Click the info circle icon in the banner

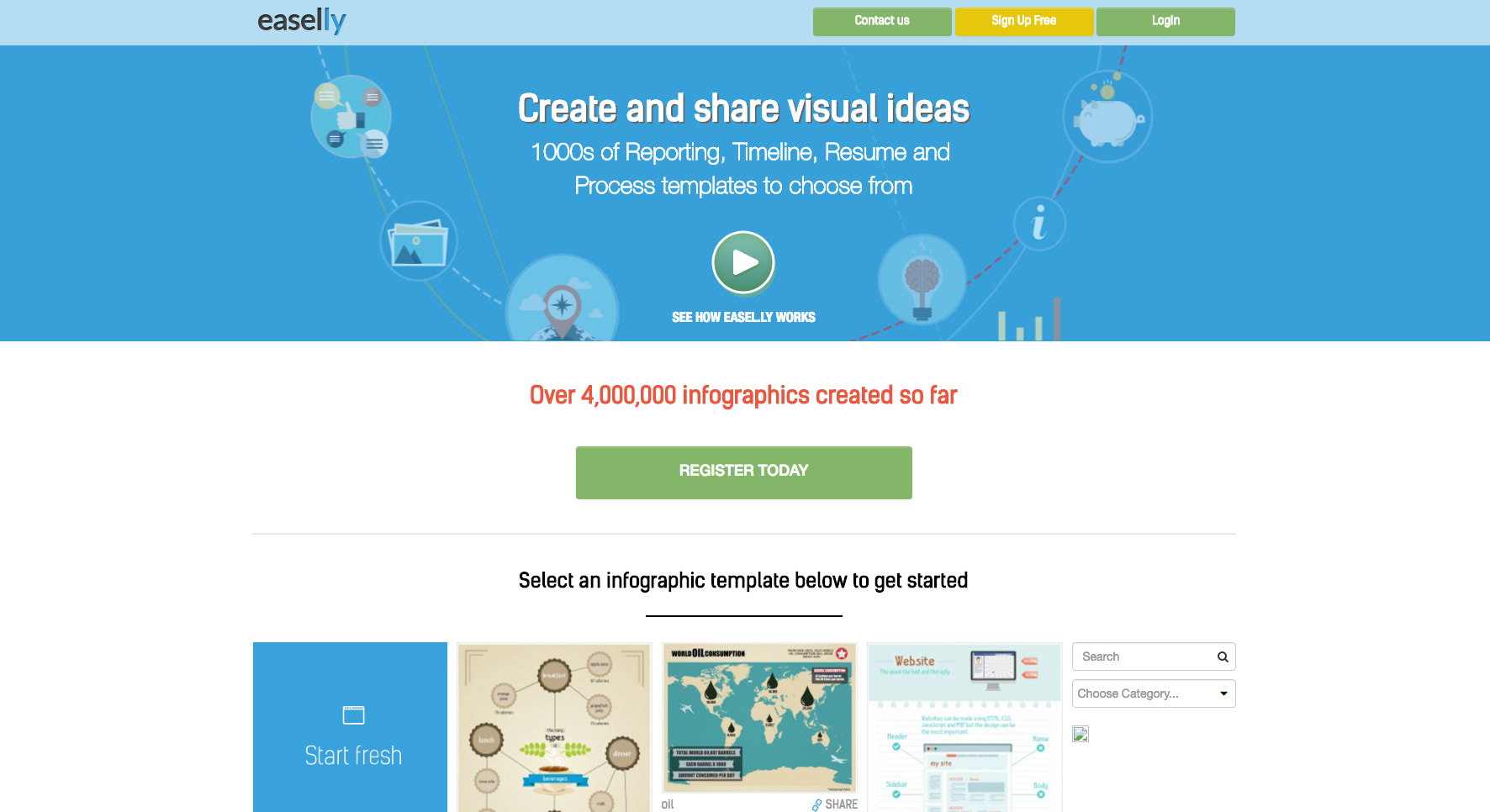pyautogui.click(x=1038, y=224)
